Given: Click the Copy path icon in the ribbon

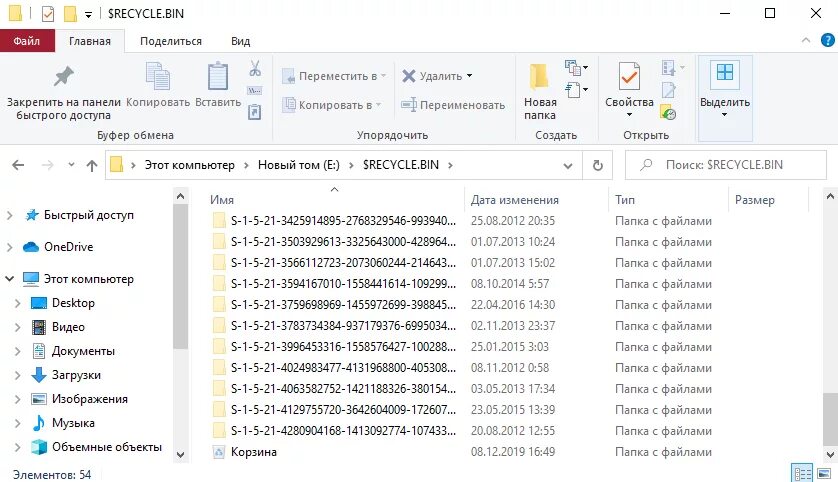Looking at the screenshot, I should pos(254,90).
